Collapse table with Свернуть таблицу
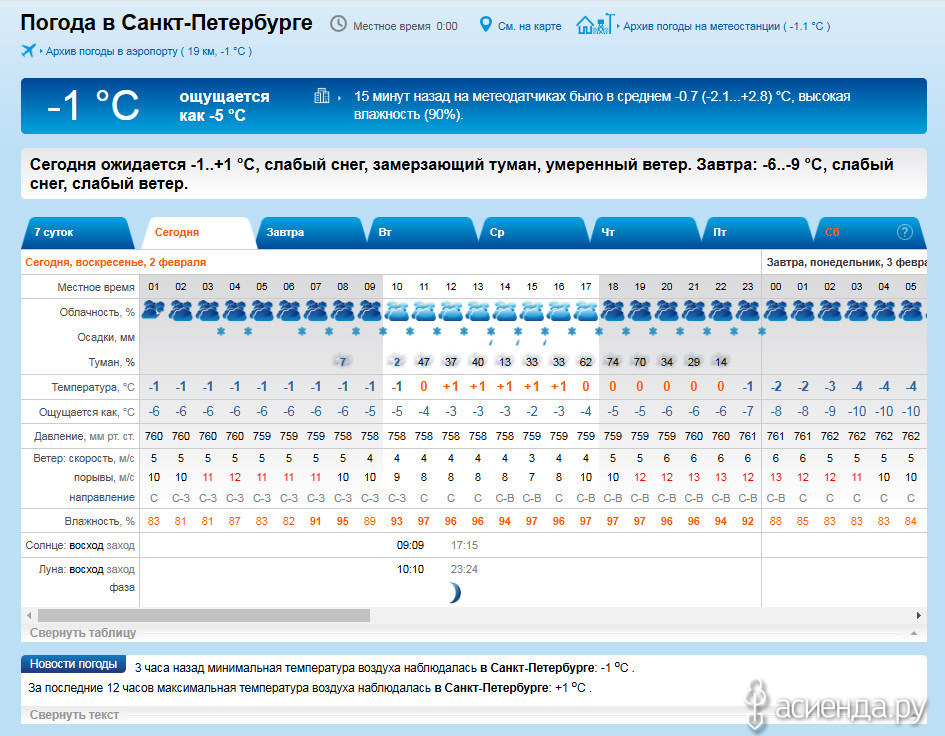The image size is (945, 736). [x=83, y=633]
